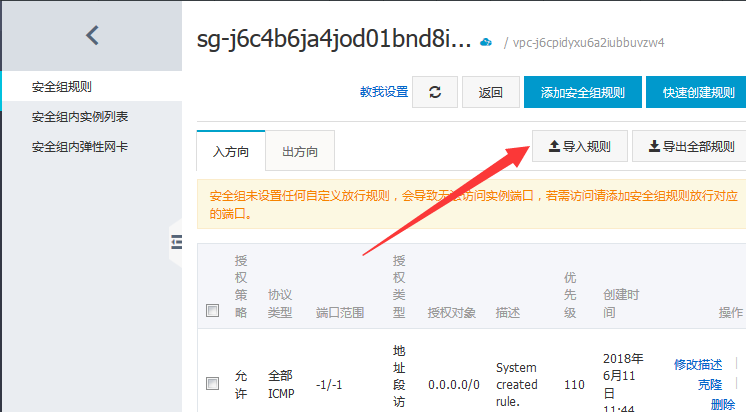
Task: Select the 入方向 tab
Action: point(231,152)
